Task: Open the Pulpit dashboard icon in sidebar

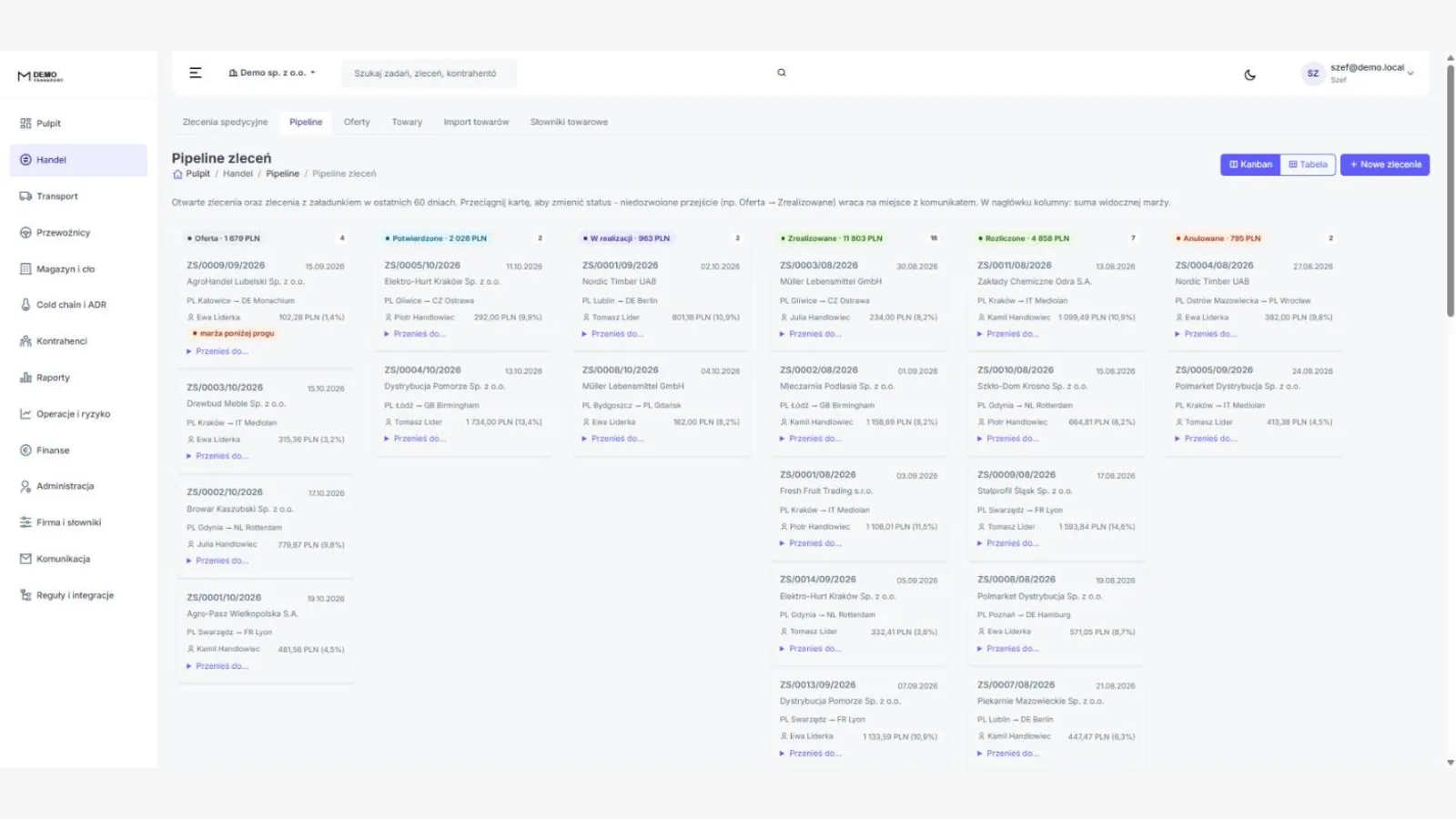Action: [x=25, y=124]
